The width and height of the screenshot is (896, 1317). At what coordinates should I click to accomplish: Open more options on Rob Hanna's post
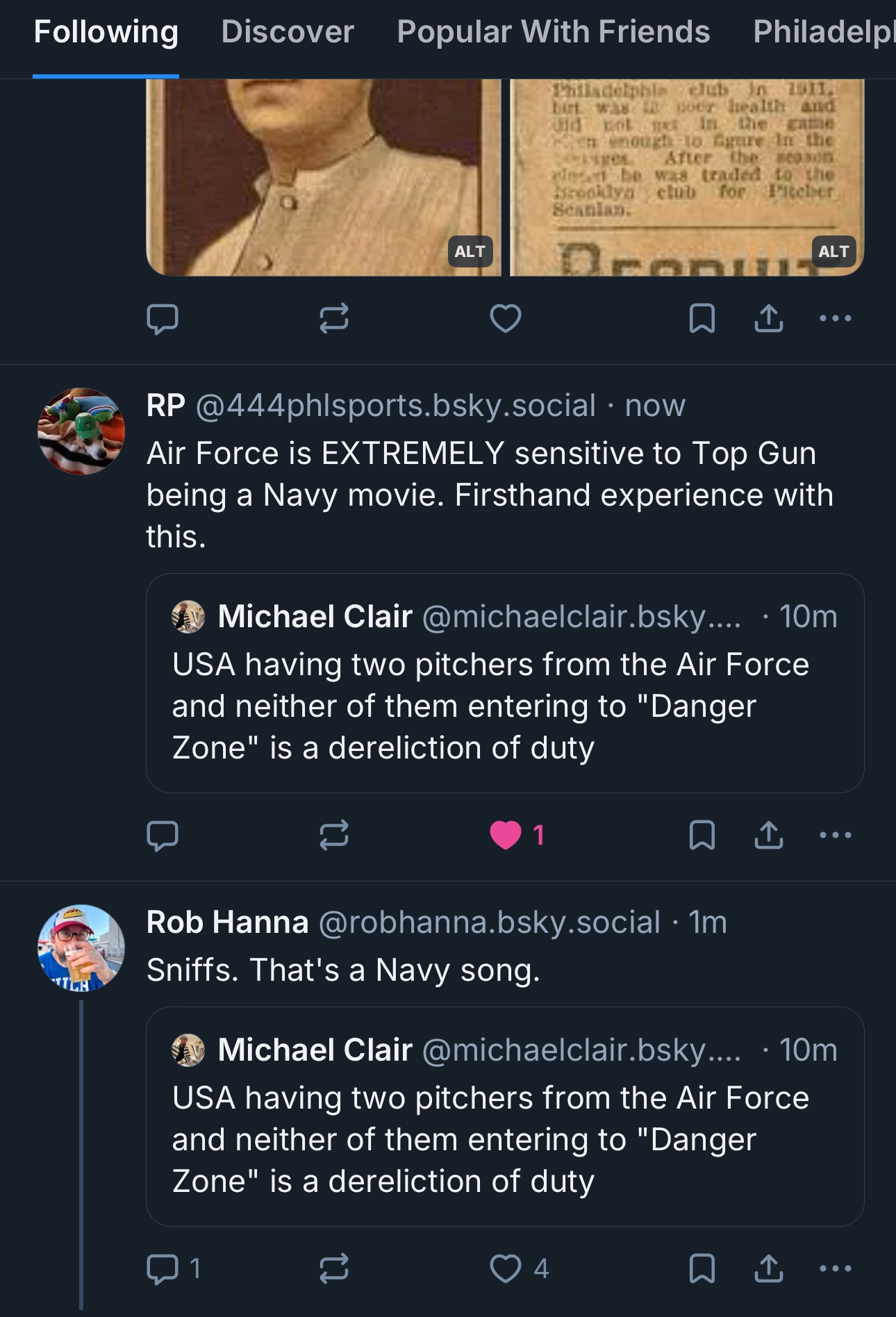click(x=835, y=1268)
